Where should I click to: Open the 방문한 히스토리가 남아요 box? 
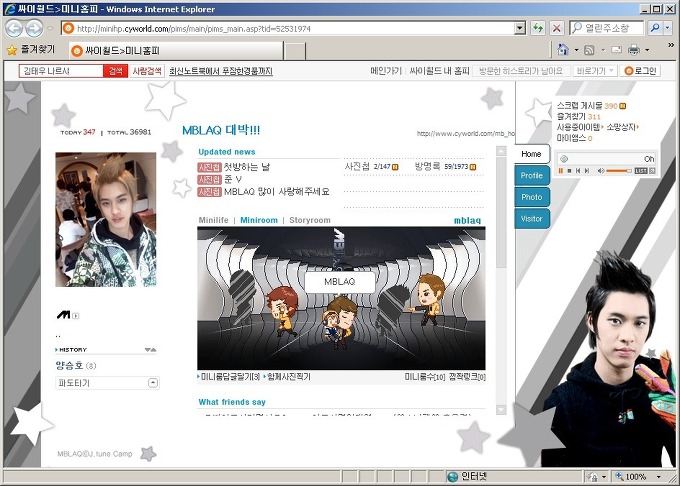click(x=521, y=71)
